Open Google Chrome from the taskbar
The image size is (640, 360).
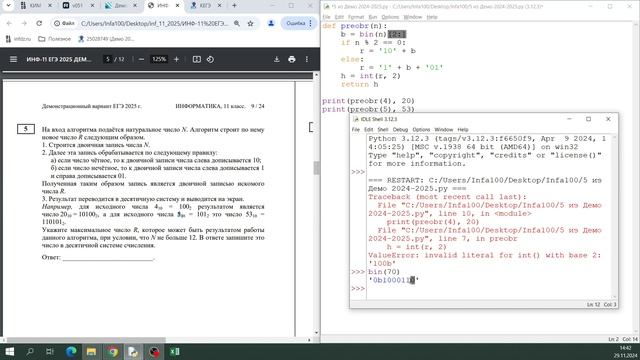pyautogui.click(x=113, y=351)
